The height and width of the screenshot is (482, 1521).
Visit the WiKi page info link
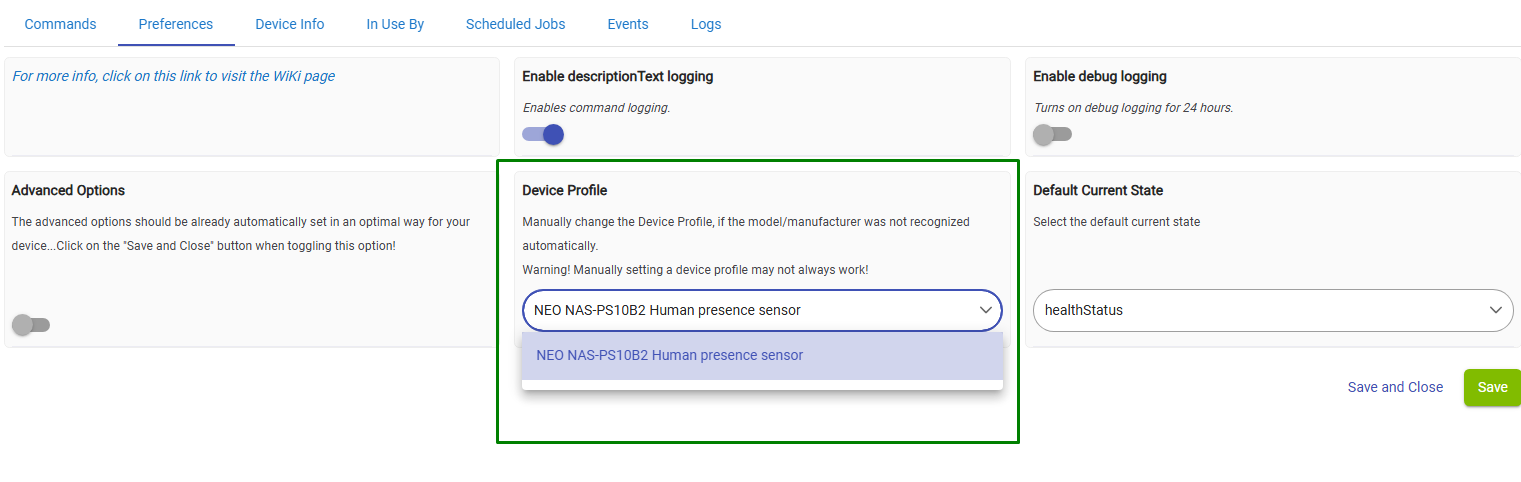click(x=174, y=76)
